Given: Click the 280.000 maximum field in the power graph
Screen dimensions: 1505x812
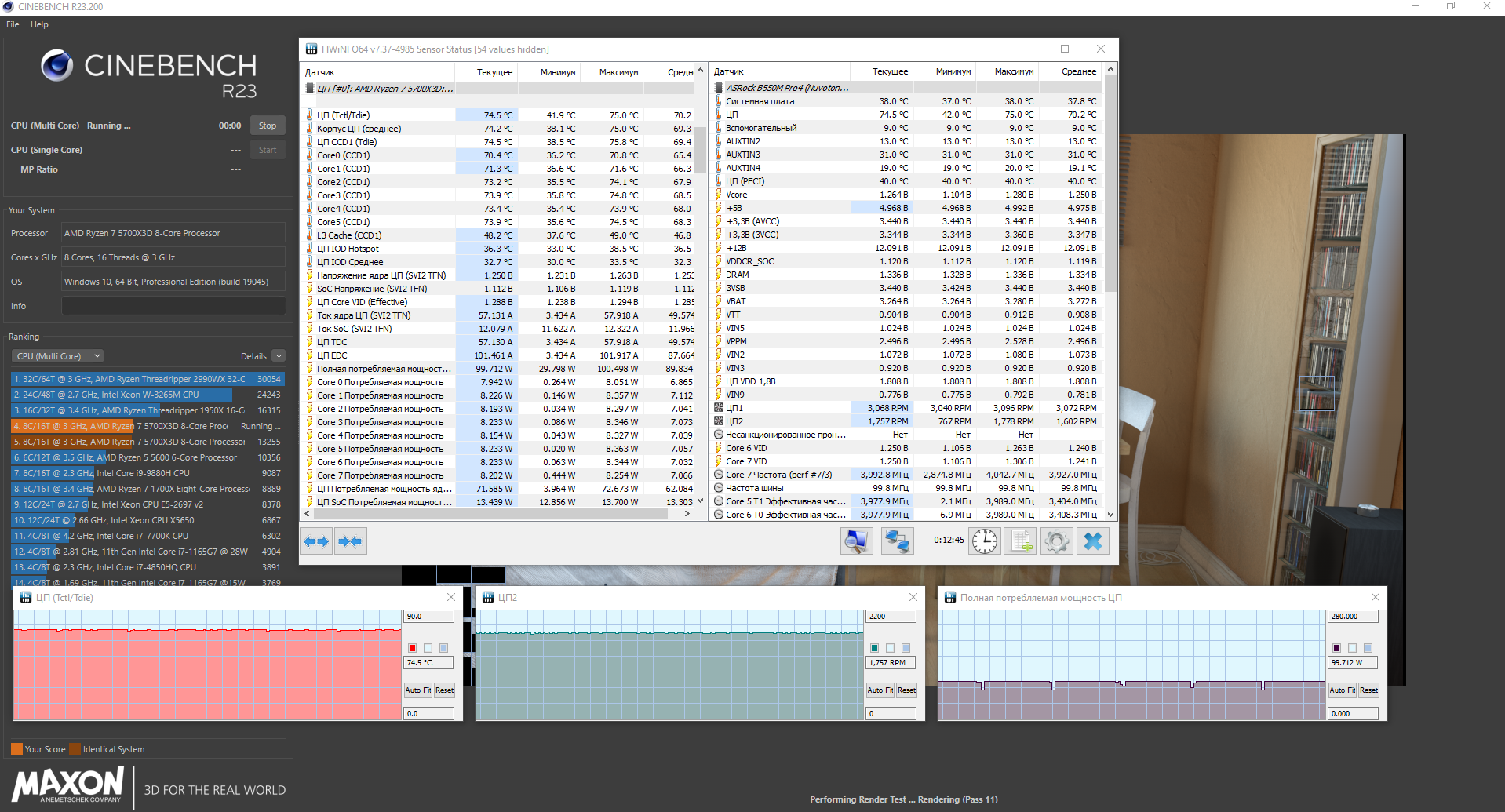Looking at the screenshot, I should point(1352,617).
